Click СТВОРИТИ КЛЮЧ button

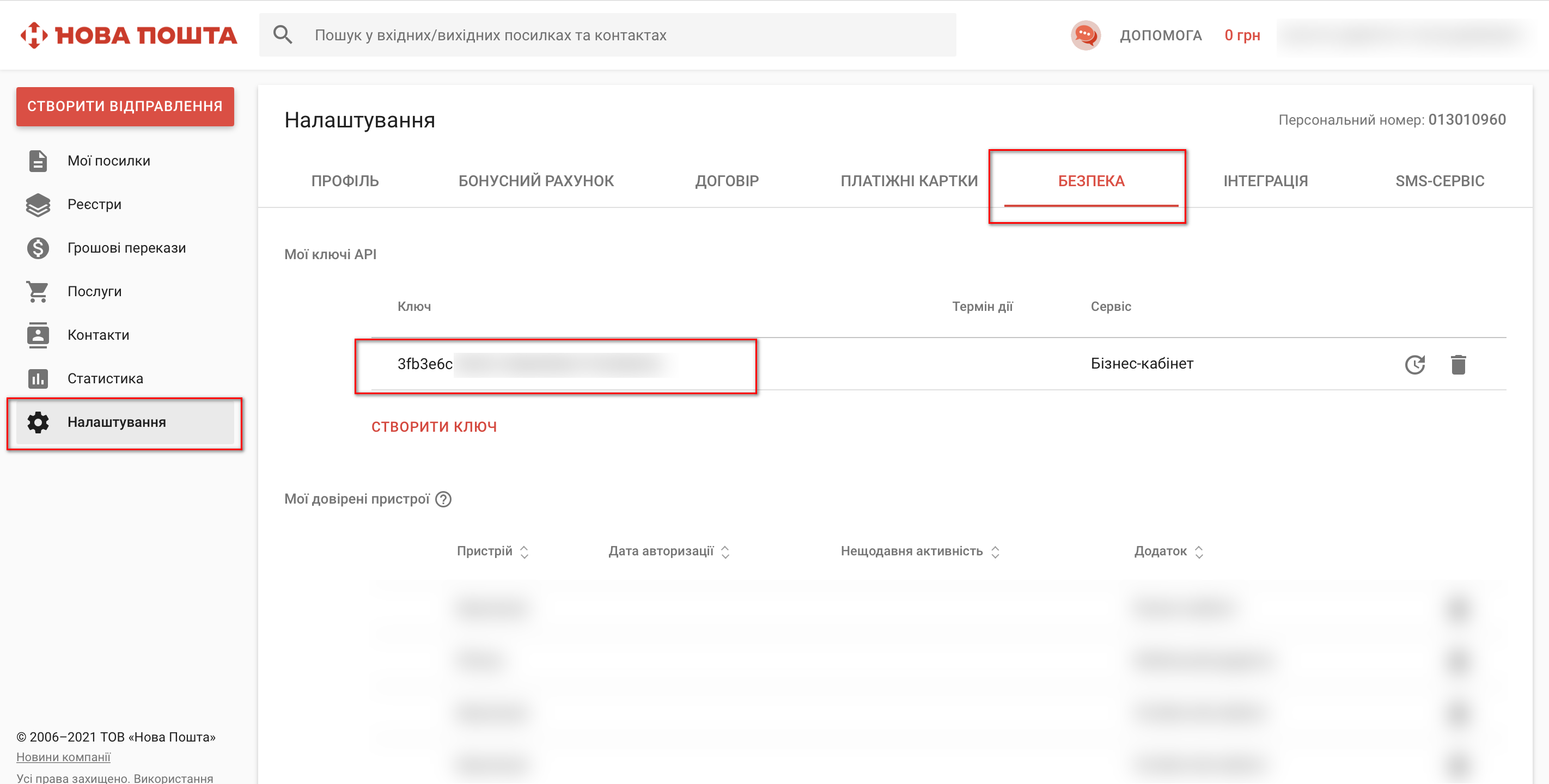[x=434, y=427]
